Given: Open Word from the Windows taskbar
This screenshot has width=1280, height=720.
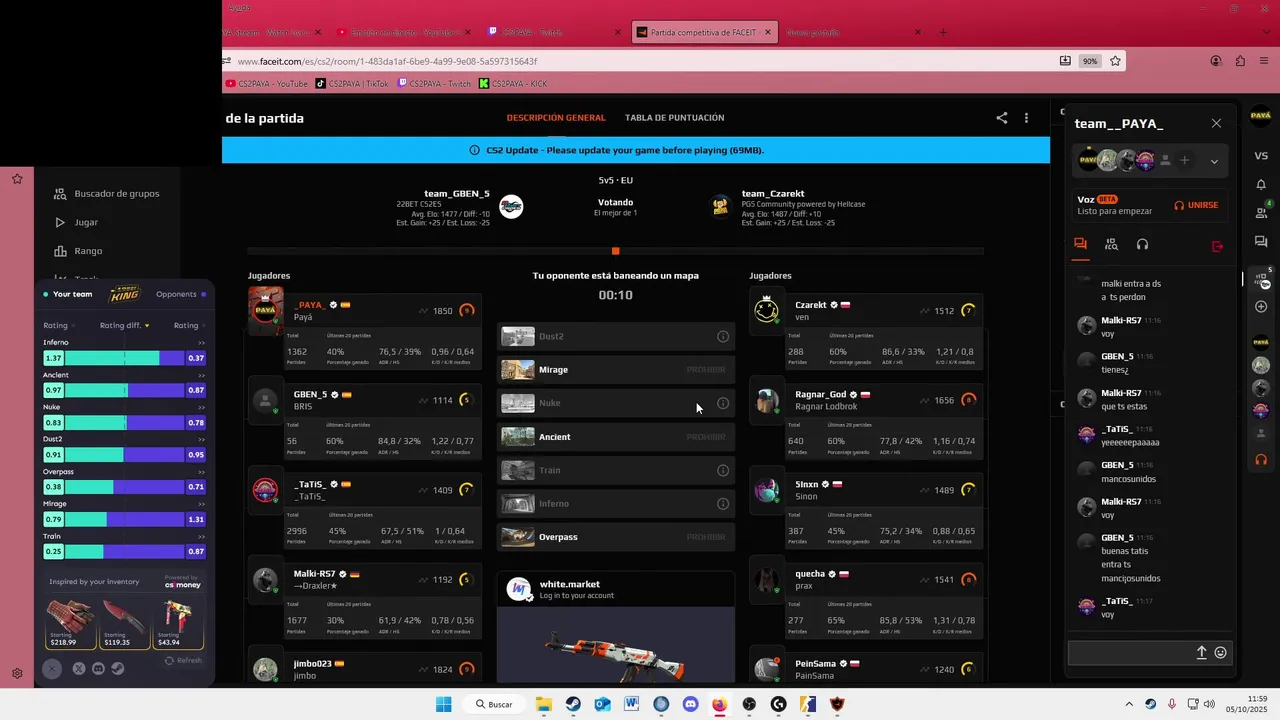Looking at the screenshot, I should click(632, 704).
